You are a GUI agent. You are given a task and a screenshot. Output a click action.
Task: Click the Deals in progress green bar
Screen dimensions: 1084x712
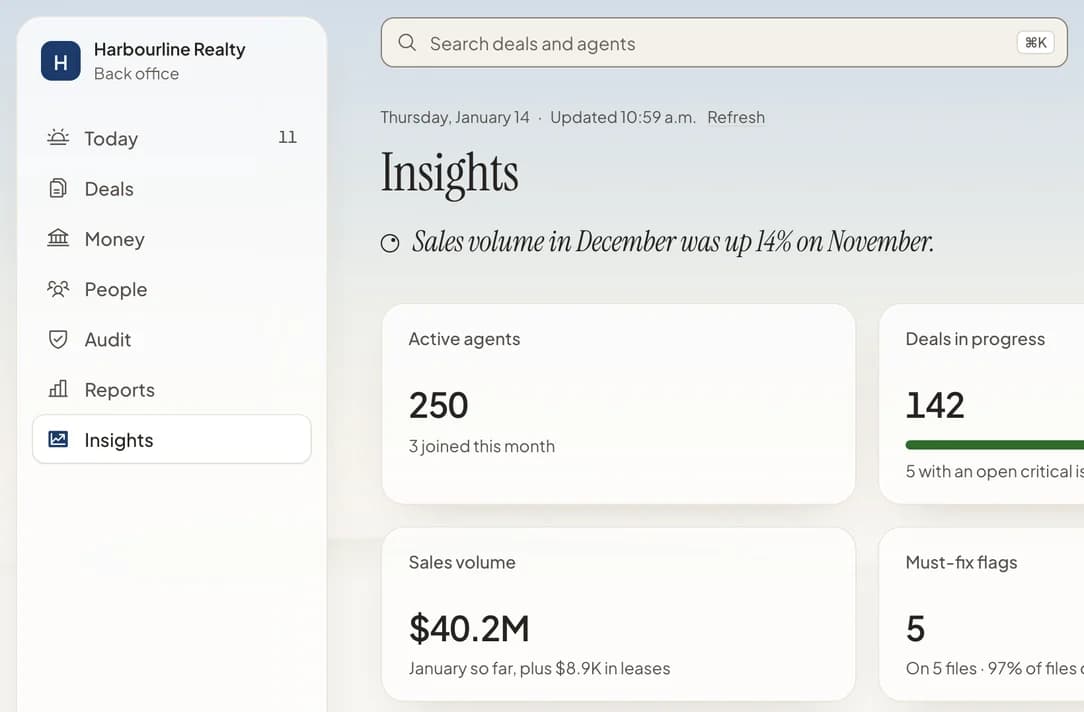click(x=995, y=445)
